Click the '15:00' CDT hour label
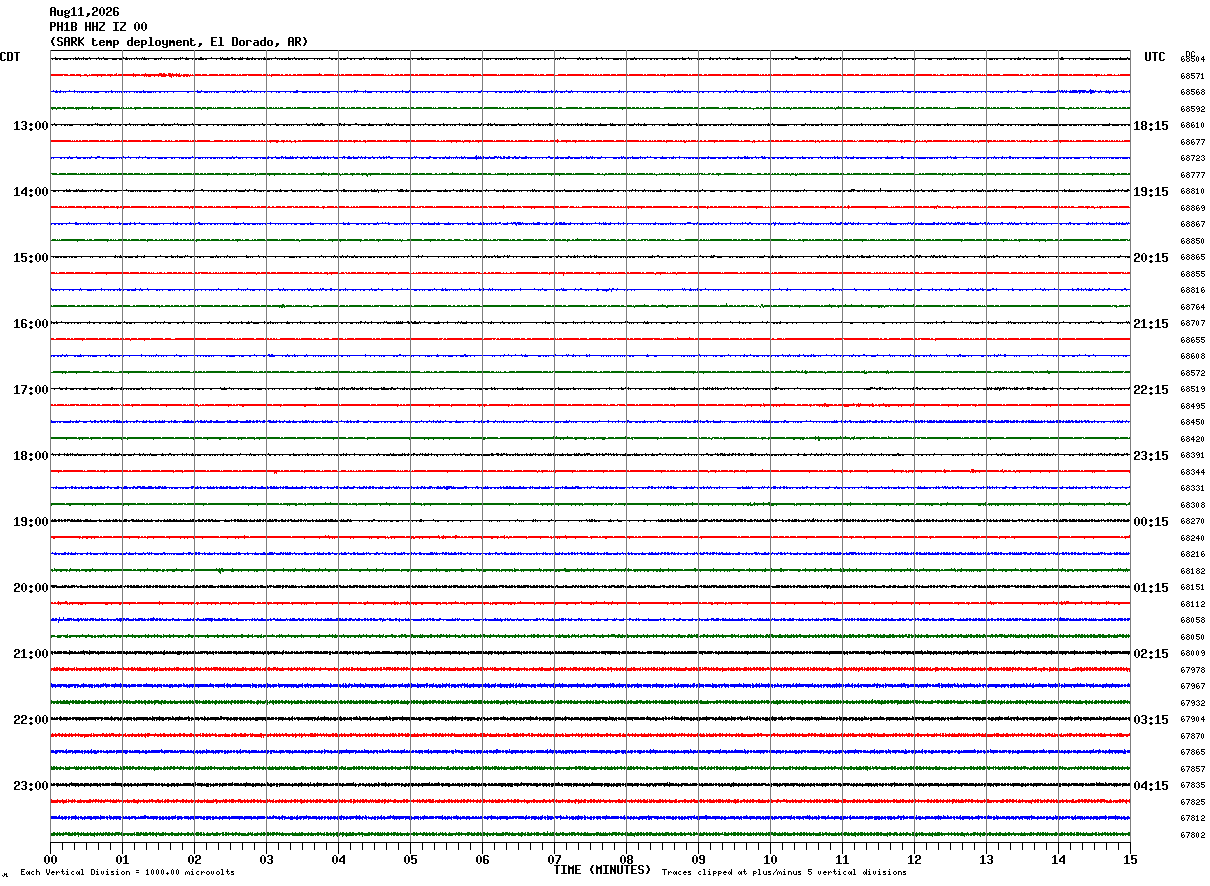This screenshot has height=886, width=1210. (31, 258)
